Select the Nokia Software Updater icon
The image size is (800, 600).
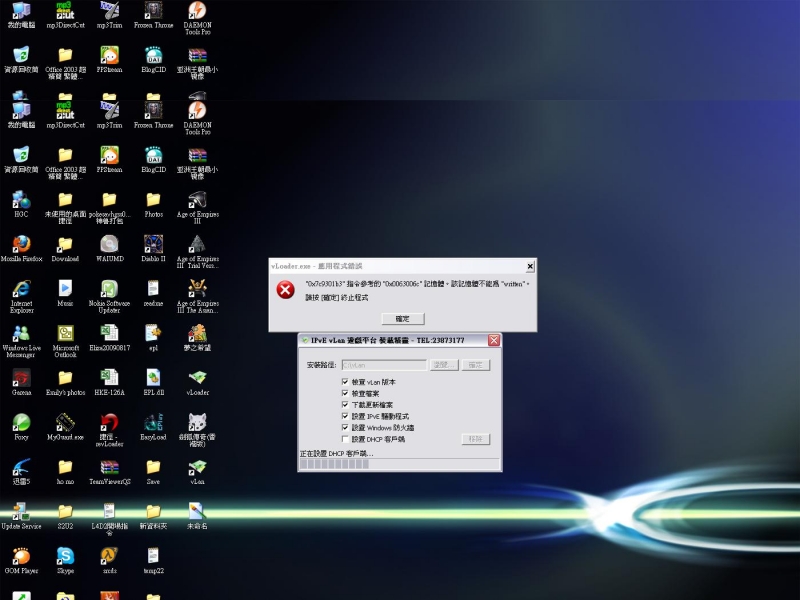[x=109, y=289]
